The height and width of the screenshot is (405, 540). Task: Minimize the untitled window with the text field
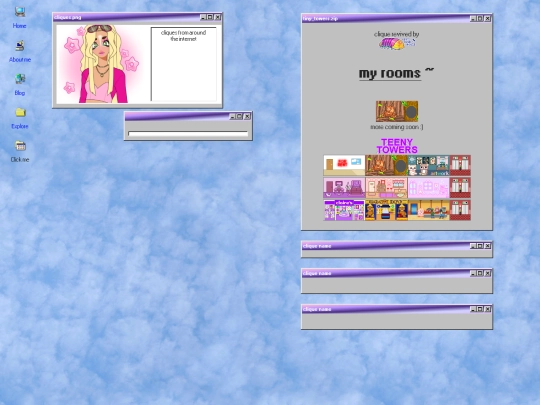pyautogui.click(x=232, y=116)
